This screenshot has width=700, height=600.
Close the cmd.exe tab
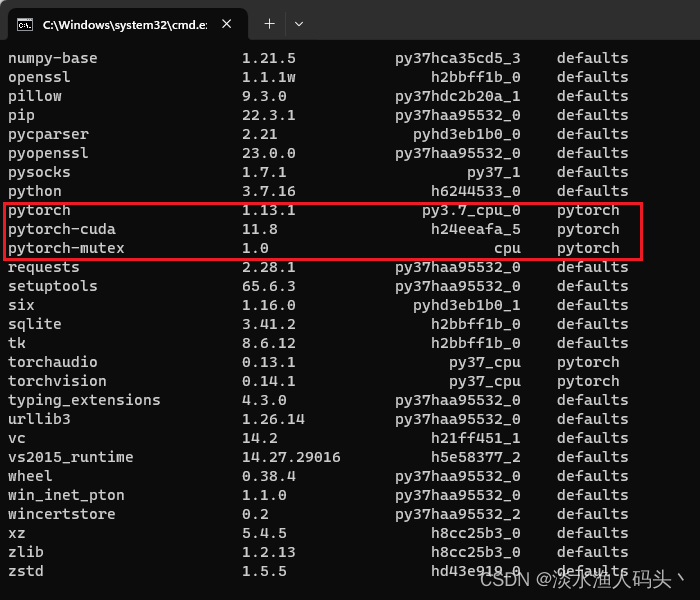click(227, 24)
